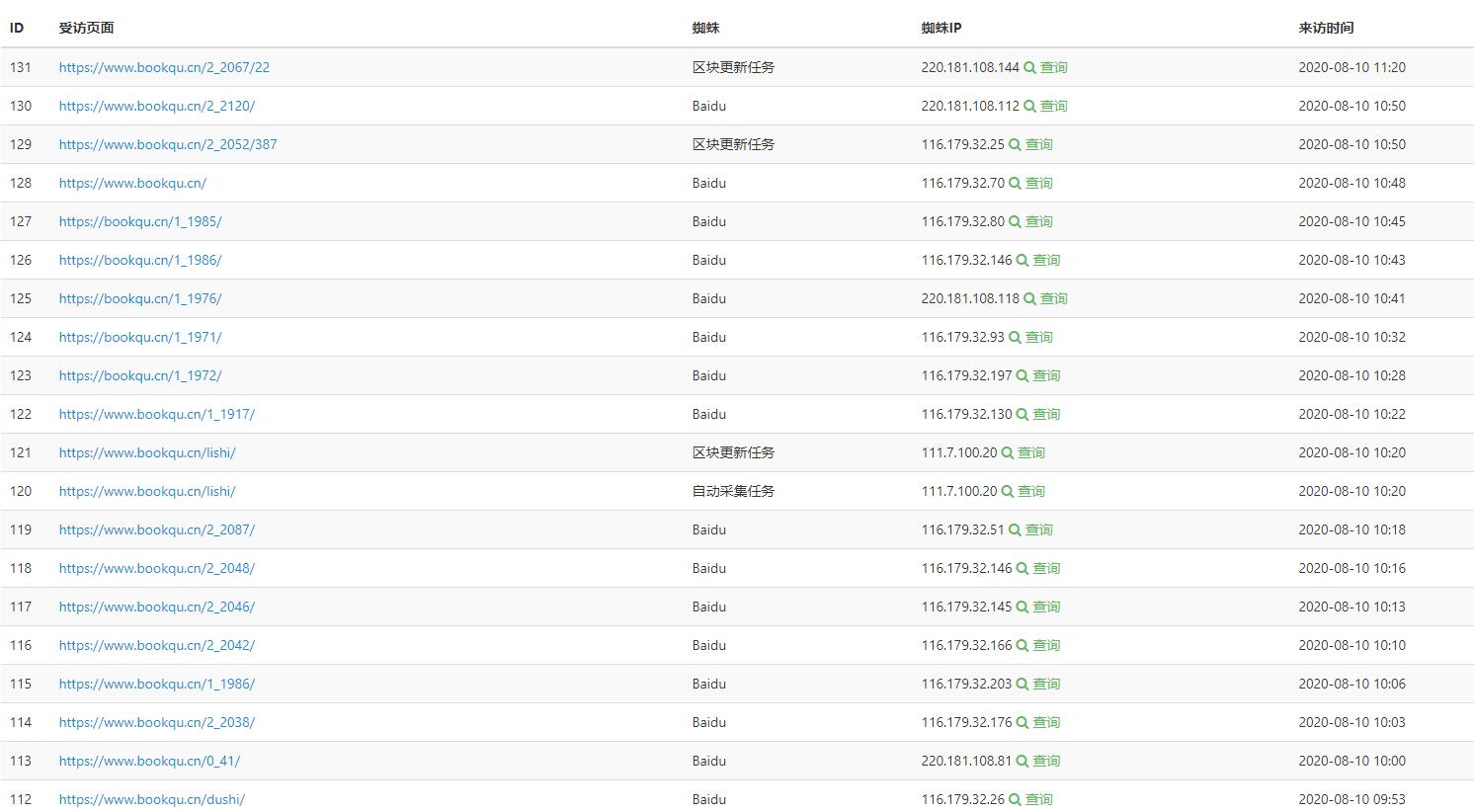Open the link https://www.bookqu.cn/2_2052/387

tap(168, 144)
